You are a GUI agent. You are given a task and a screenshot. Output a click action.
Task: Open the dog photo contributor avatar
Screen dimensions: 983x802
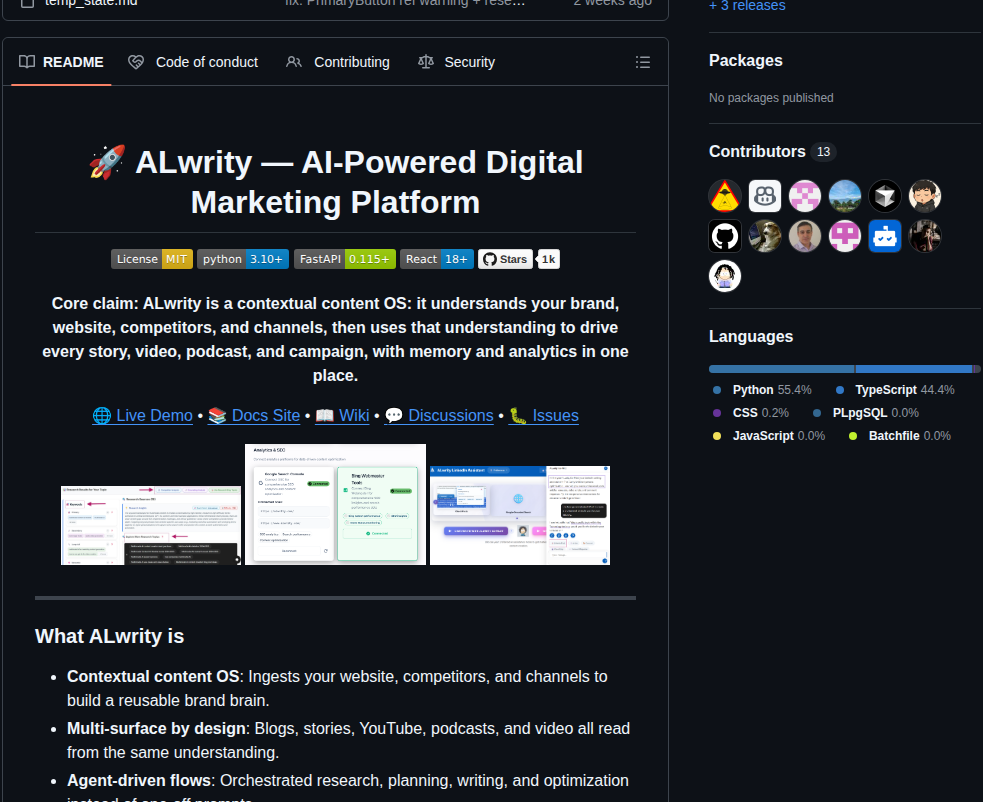(765, 236)
